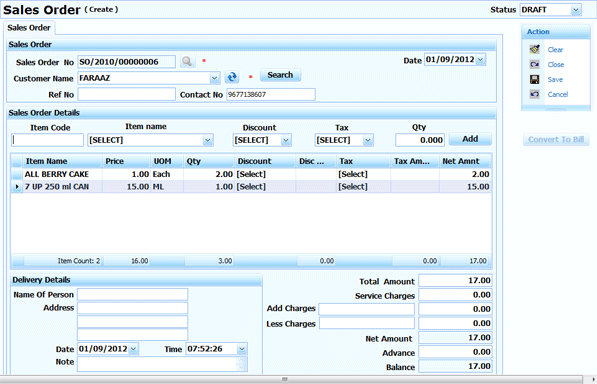
Task: Click the Ref No input field
Action: pyautogui.click(x=126, y=94)
